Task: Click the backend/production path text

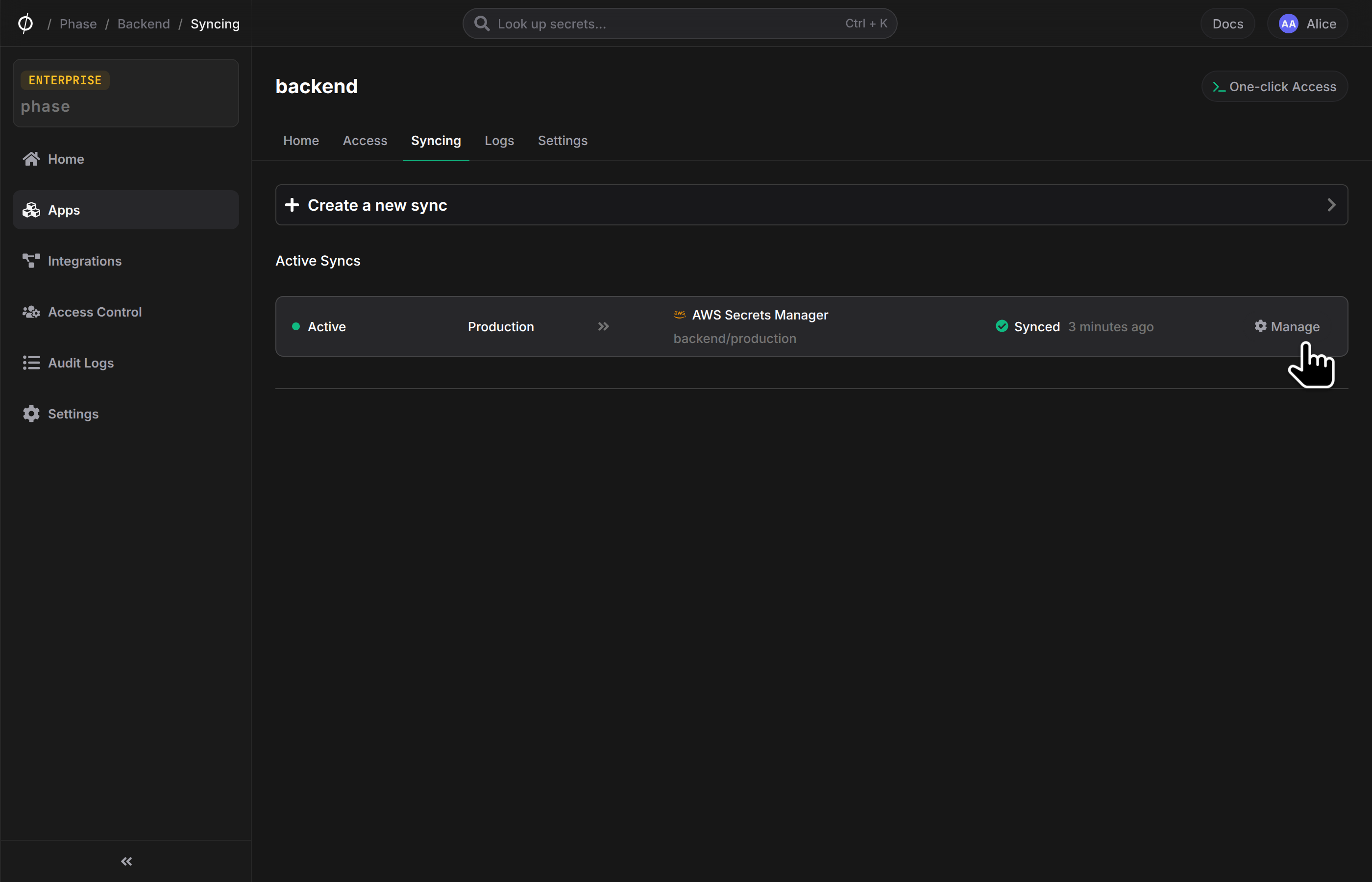Action: 735,339
